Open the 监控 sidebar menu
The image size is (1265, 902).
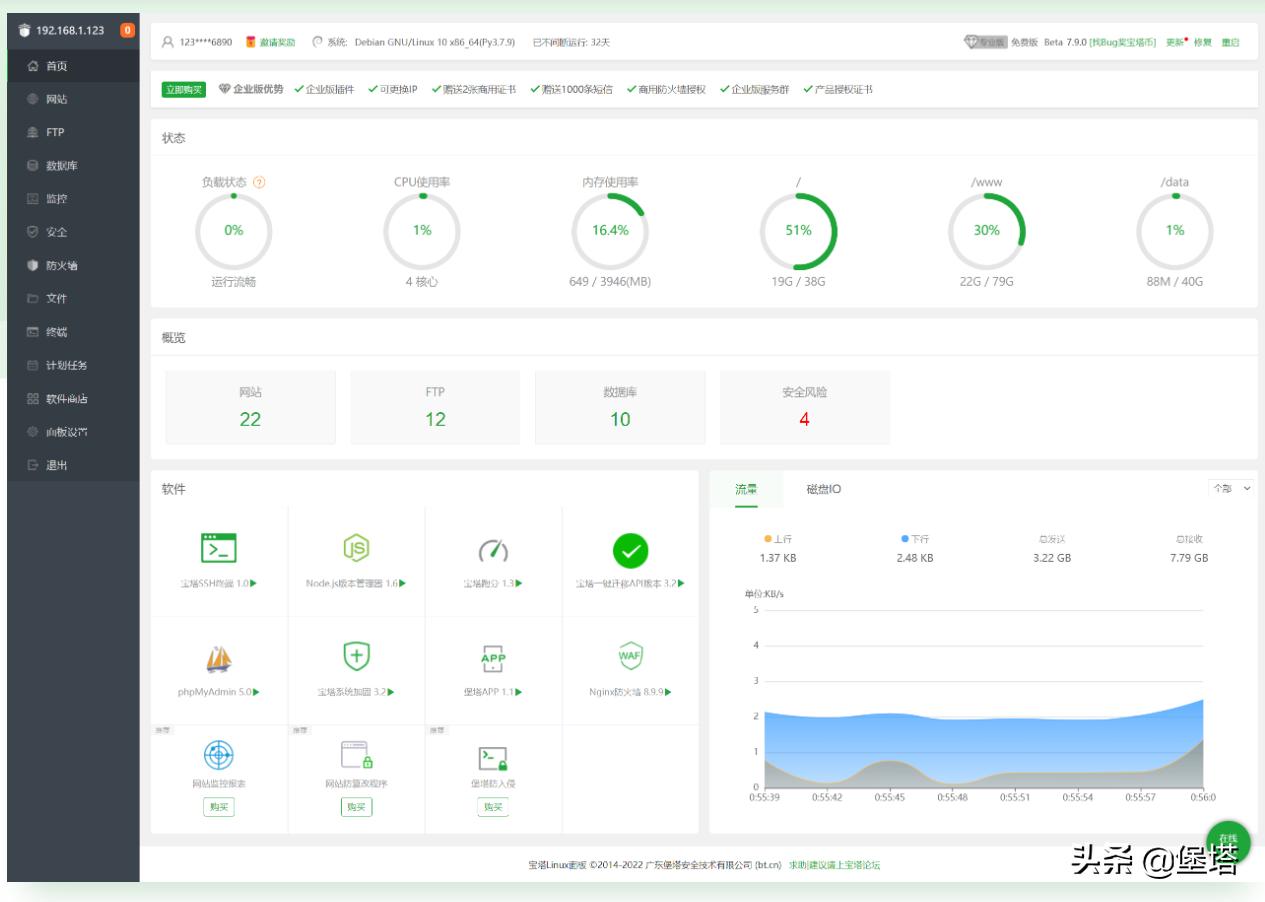pos(73,199)
